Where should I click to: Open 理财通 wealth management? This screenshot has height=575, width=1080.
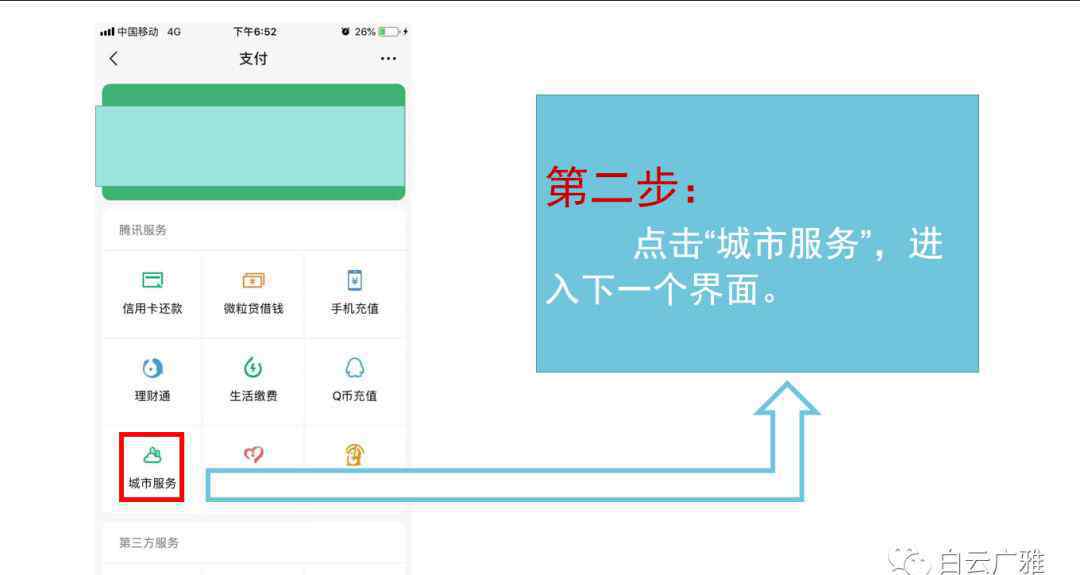(x=152, y=381)
